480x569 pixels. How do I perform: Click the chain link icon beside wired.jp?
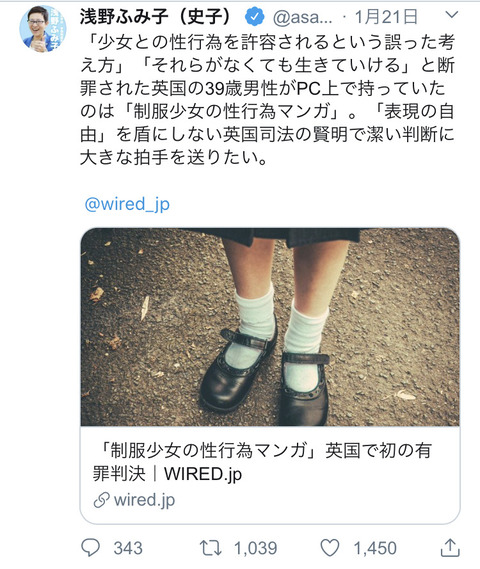click(102, 500)
